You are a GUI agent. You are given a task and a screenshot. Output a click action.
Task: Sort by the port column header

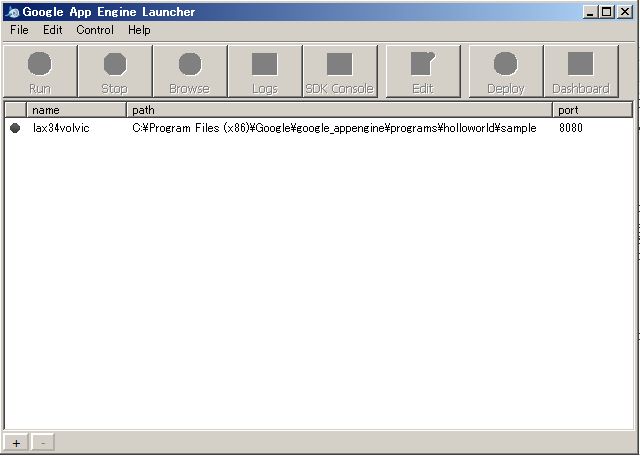click(x=593, y=110)
